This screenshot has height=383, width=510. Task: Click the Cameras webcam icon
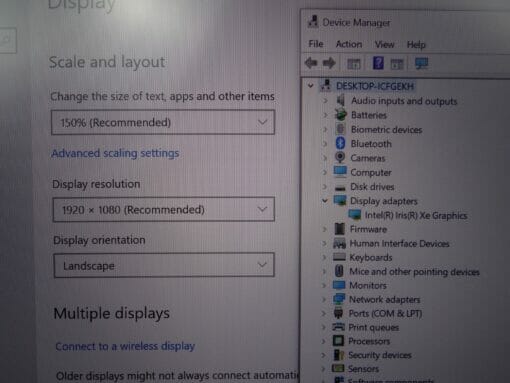point(340,157)
